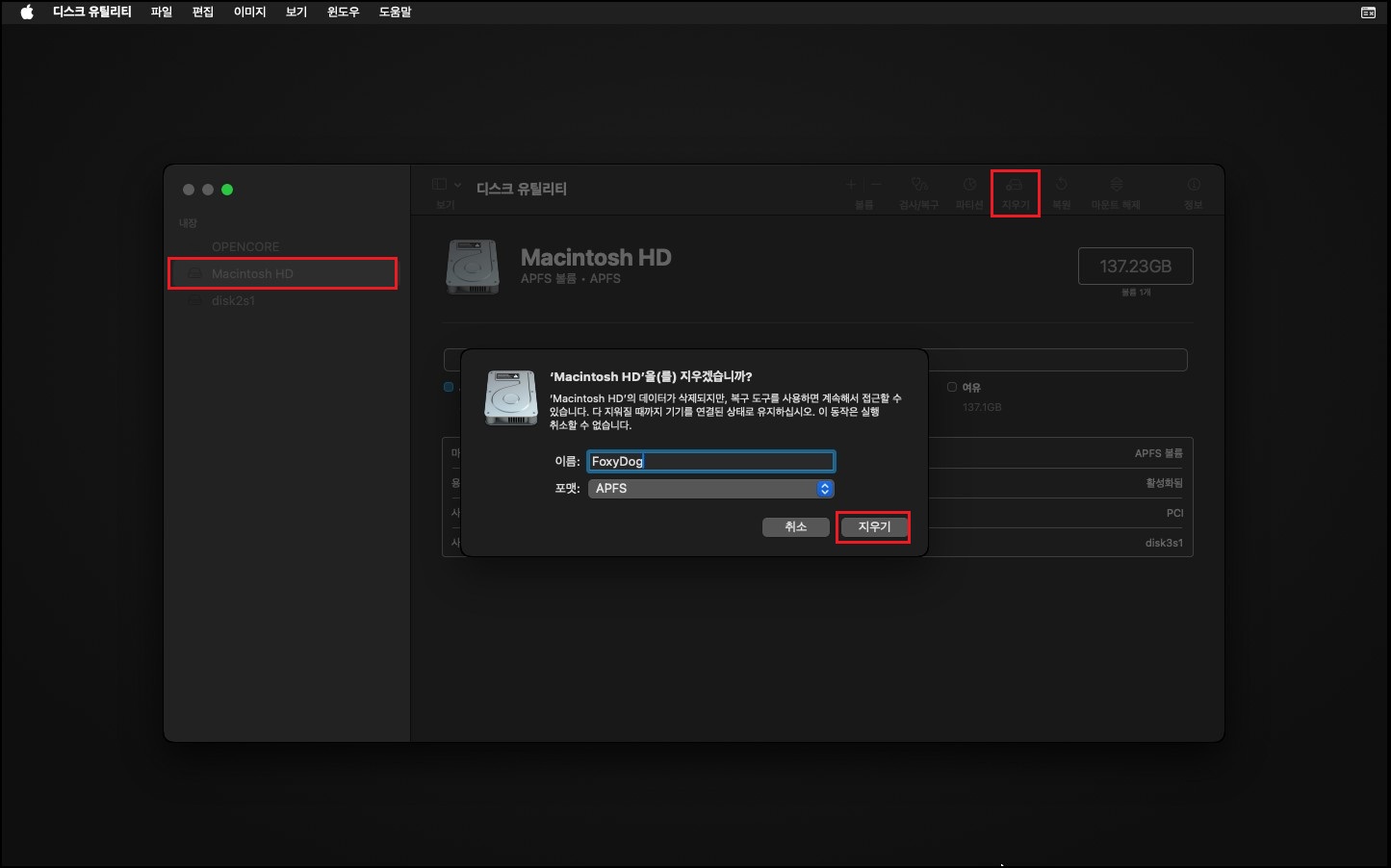Click the 여유 free space legend label
This screenshot has height=868, width=1391.
tap(970, 387)
